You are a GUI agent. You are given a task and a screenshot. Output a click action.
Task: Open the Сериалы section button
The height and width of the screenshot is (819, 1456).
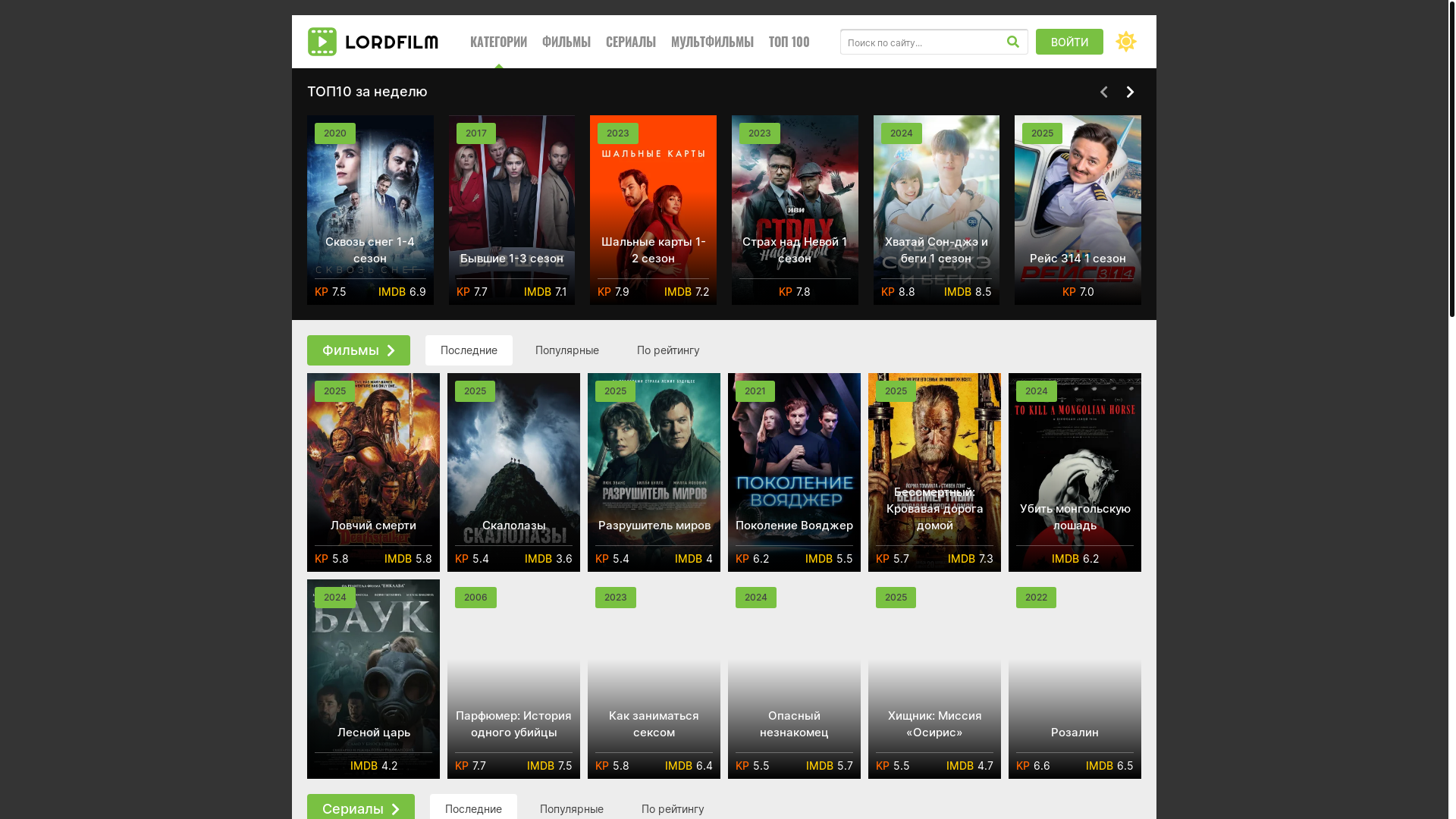[360, 807]
